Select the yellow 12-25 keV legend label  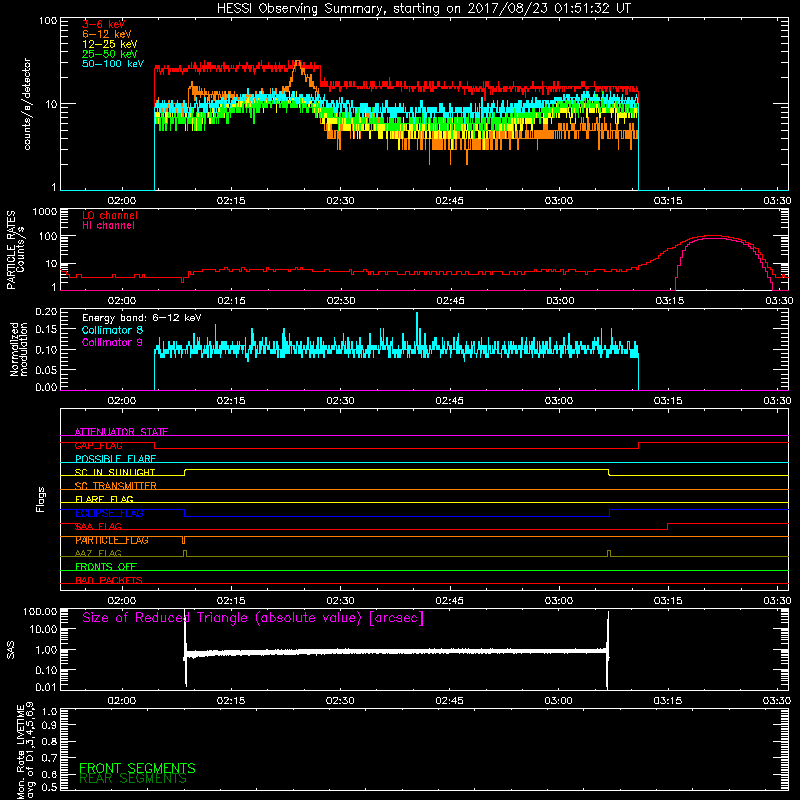[110, 44]
